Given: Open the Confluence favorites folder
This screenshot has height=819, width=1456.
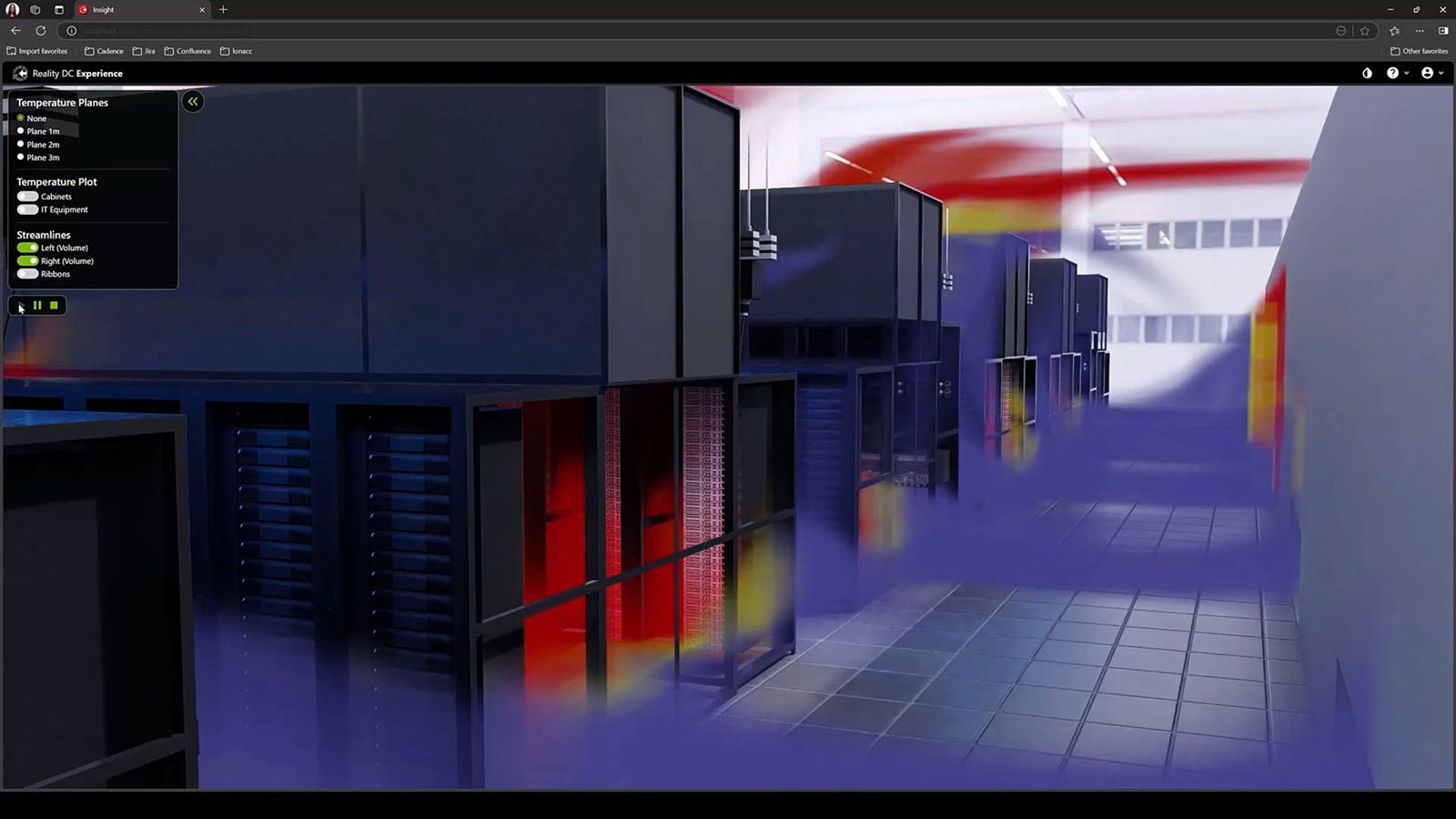Looking at the screenshot, I should click(188, 51).
